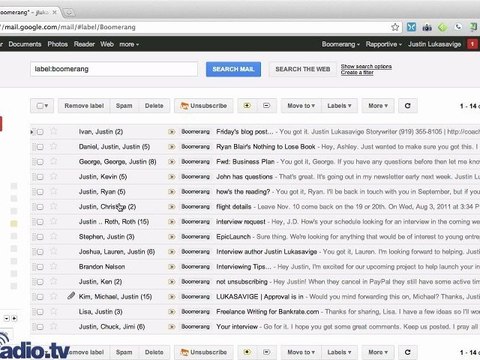Open the Ryan Blair's Nothing to Lose Book email
This screenshot has width=480, height=360.
[266, 147]
